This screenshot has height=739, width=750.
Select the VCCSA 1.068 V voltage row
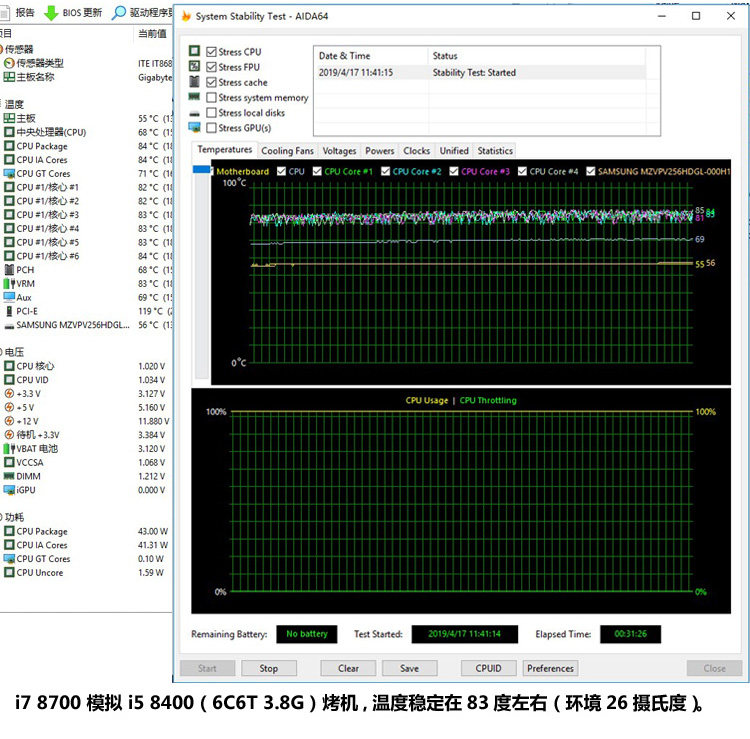tap(86, 463)
